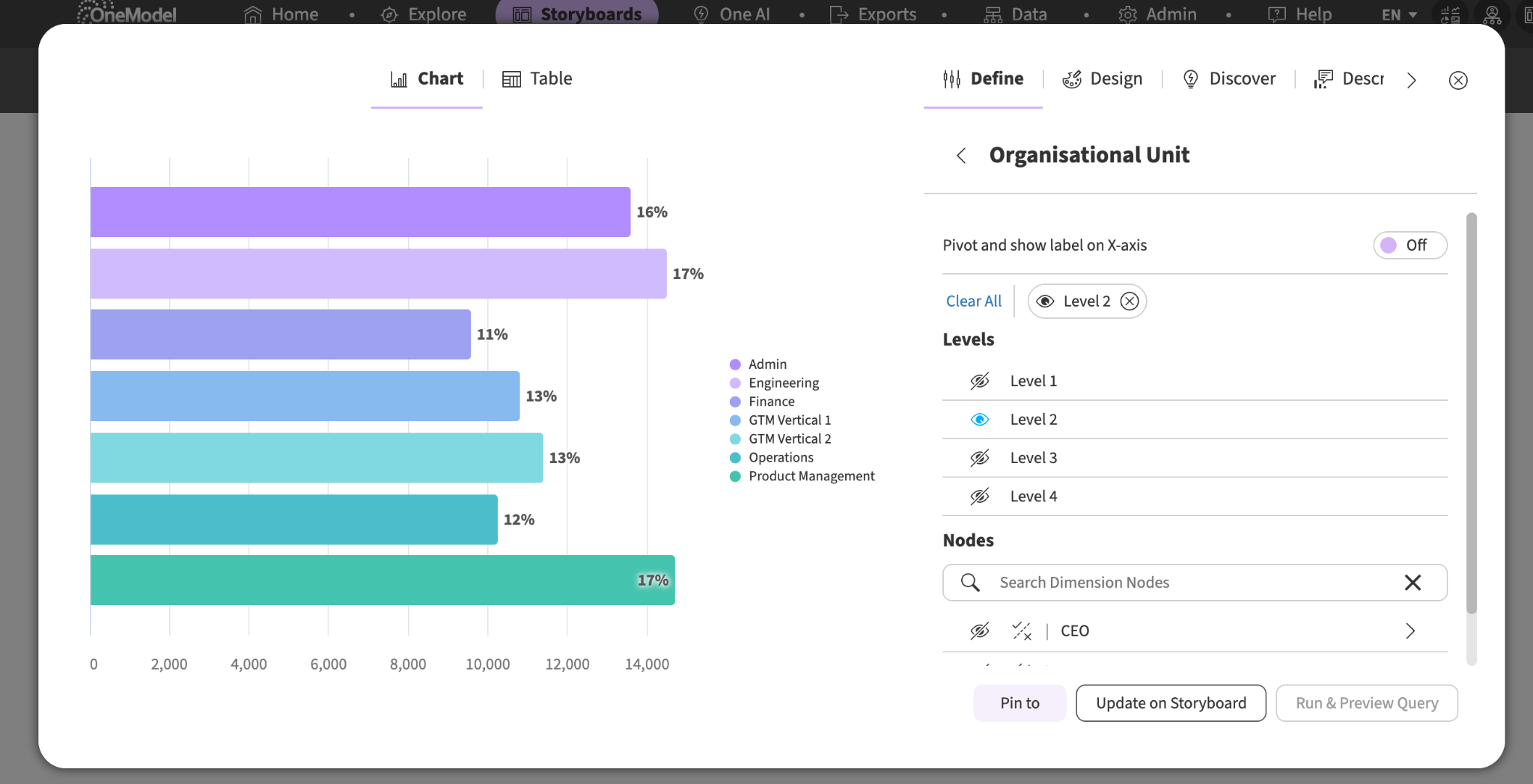
Task: Click the Update on Storyboard button
Action: click(x=1171, y=703)
